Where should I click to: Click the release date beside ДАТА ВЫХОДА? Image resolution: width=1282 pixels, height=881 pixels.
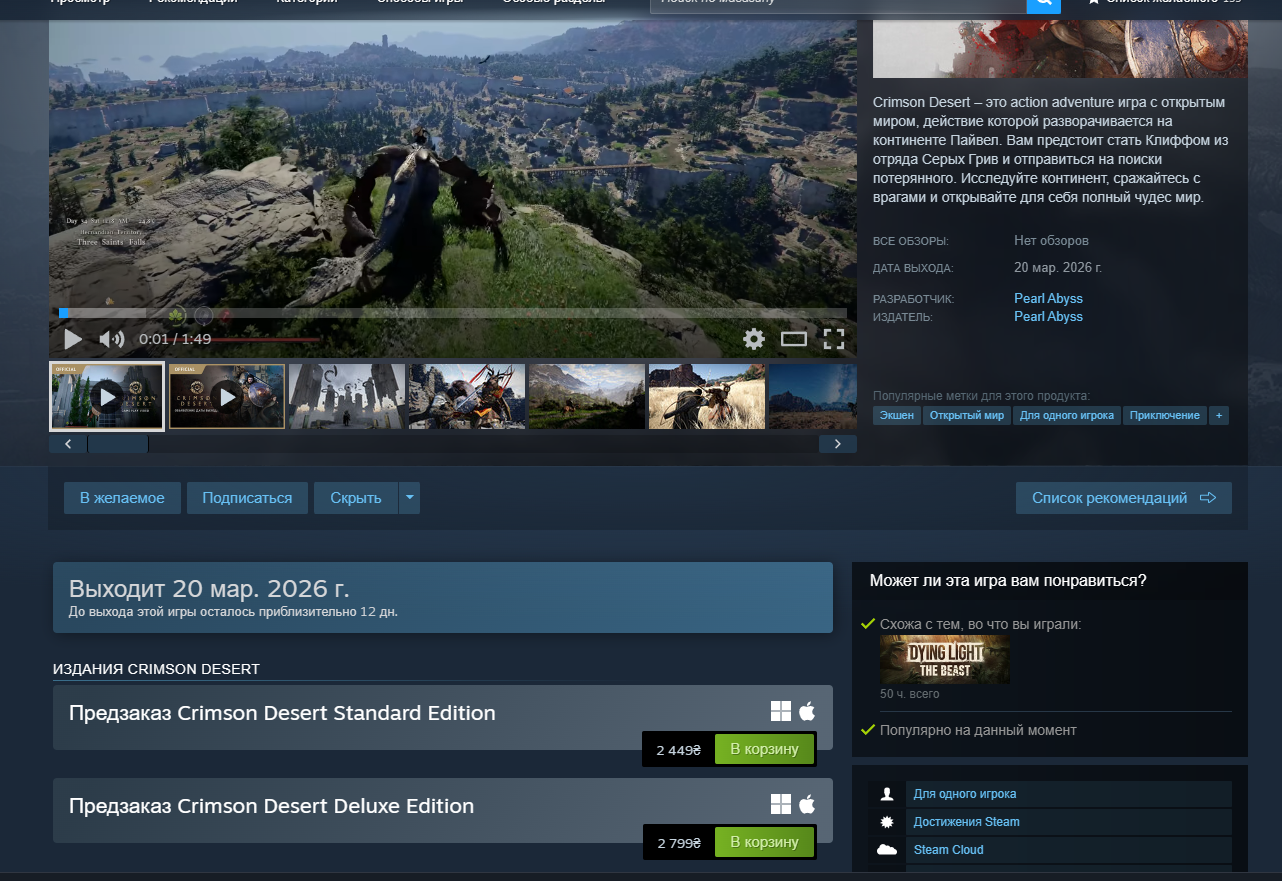1058,268
